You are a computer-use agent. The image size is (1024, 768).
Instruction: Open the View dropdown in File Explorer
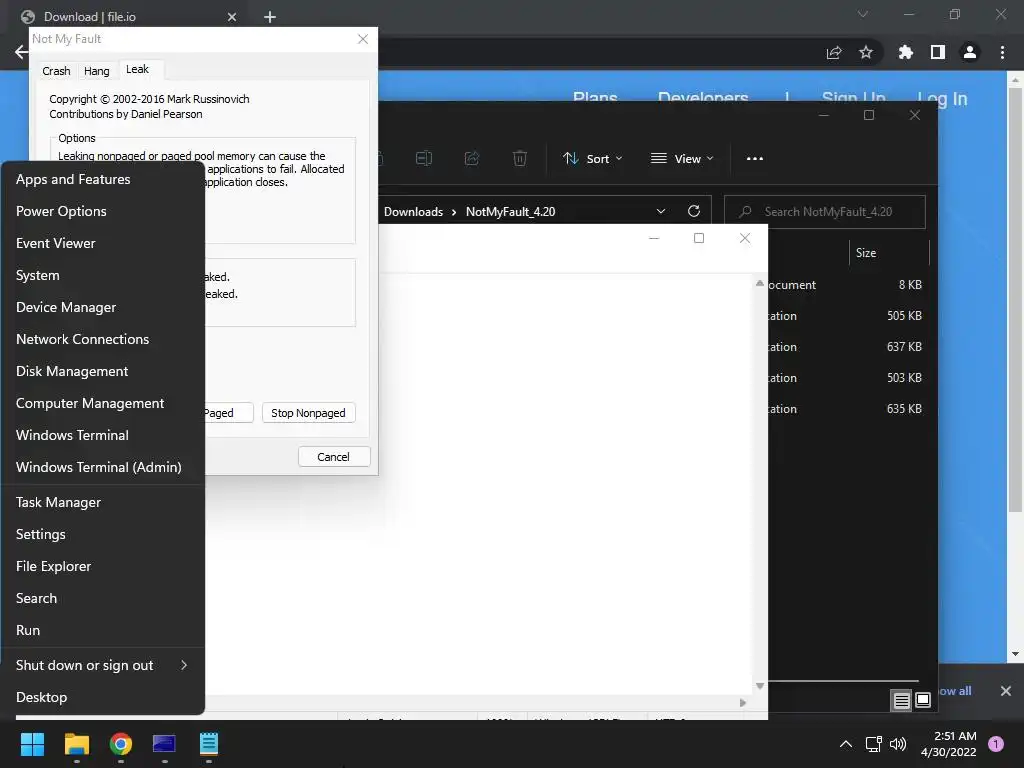[682, 159]
